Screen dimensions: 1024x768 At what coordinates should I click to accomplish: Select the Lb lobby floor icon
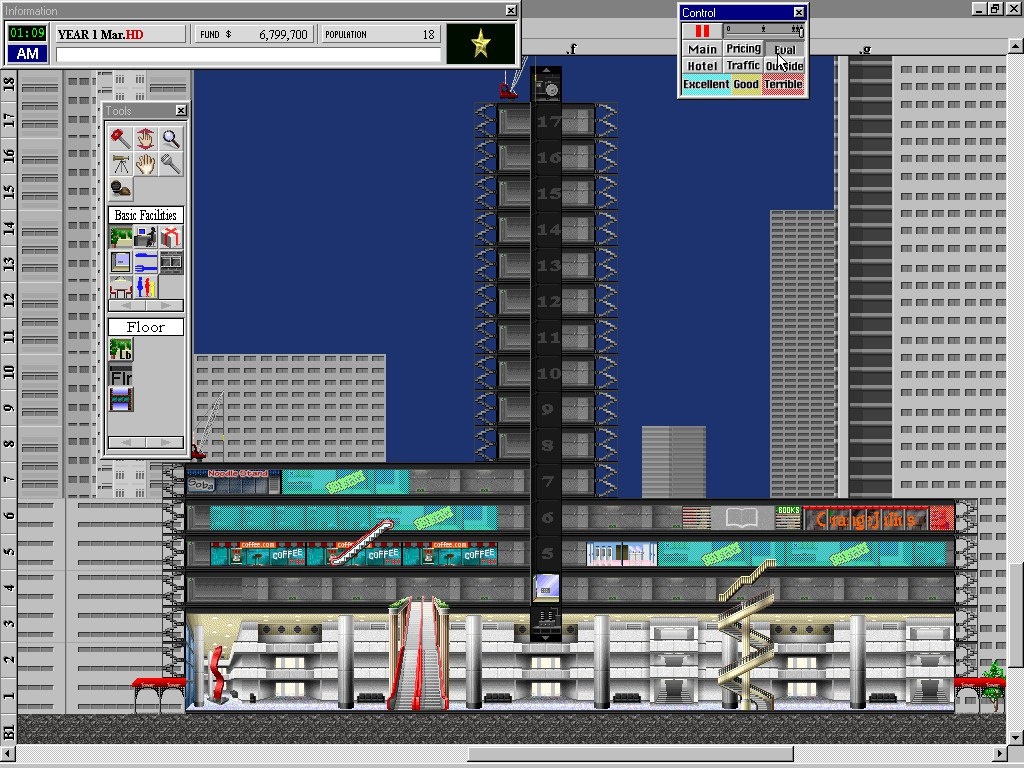[121, 349]
